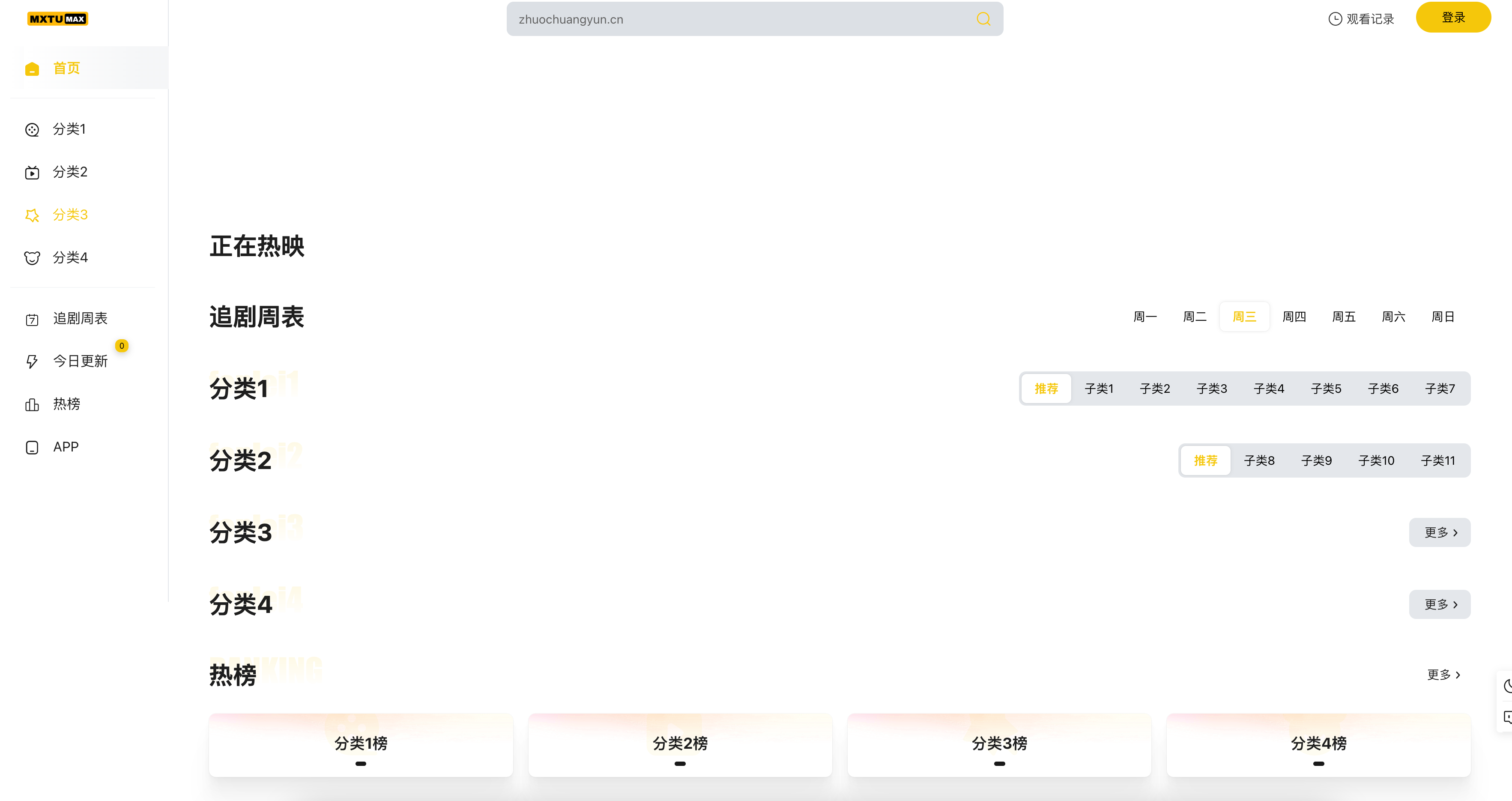This screenshot has height=801, width=1512.
Task: Click 更多 link in 热榜 section
Action: [1444, 675]
